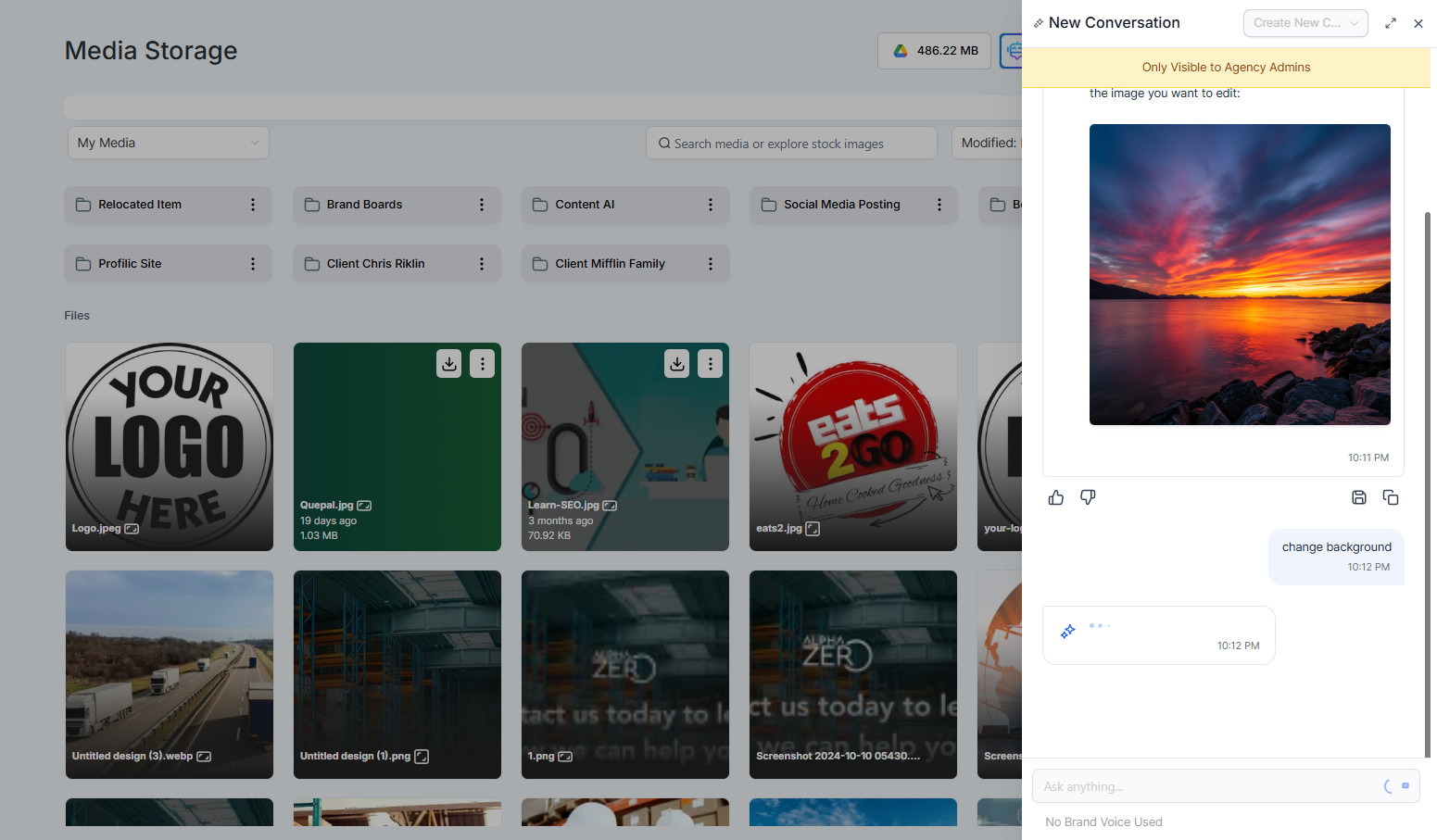Click the Media Storage page title
Screen dimensions: 1437x840
pos(151,51)
